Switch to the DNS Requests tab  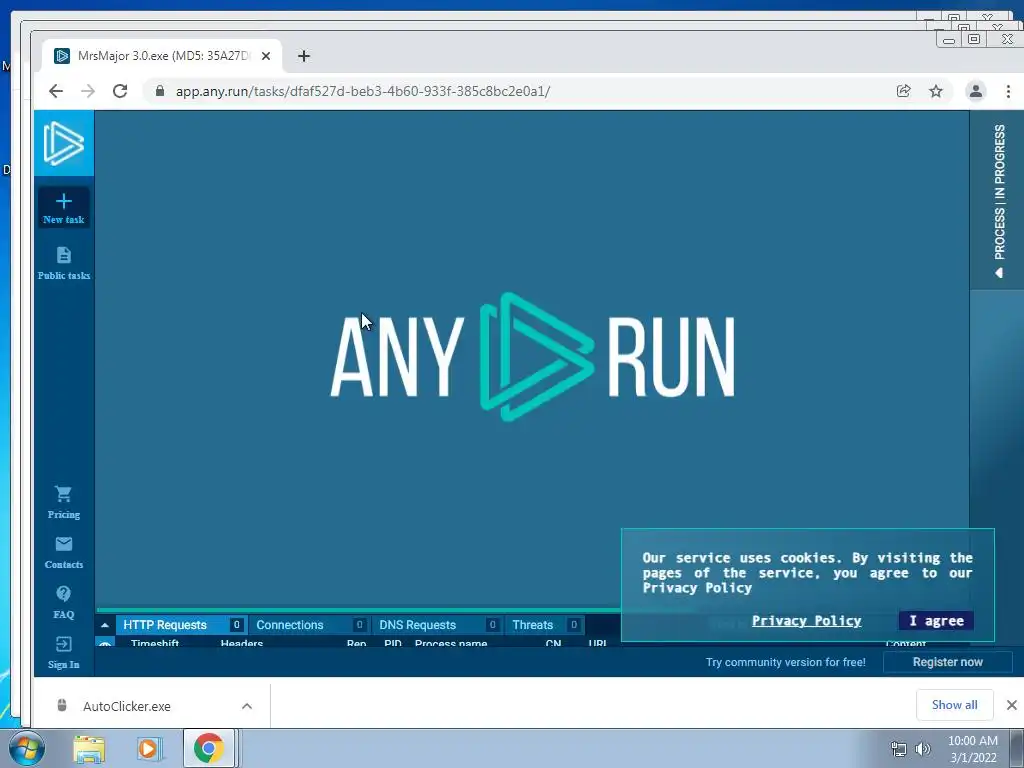click(x=438, y=625)
